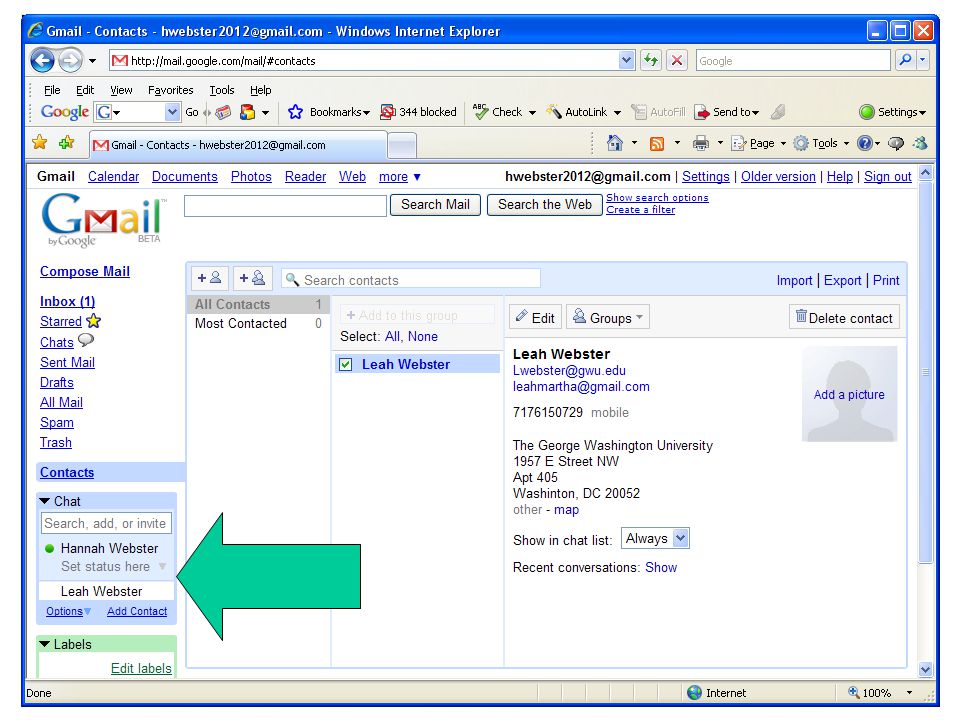The width and height of the screenshot is (960, 720).
Task: Select All contacts link
Action: click(392, 336)
